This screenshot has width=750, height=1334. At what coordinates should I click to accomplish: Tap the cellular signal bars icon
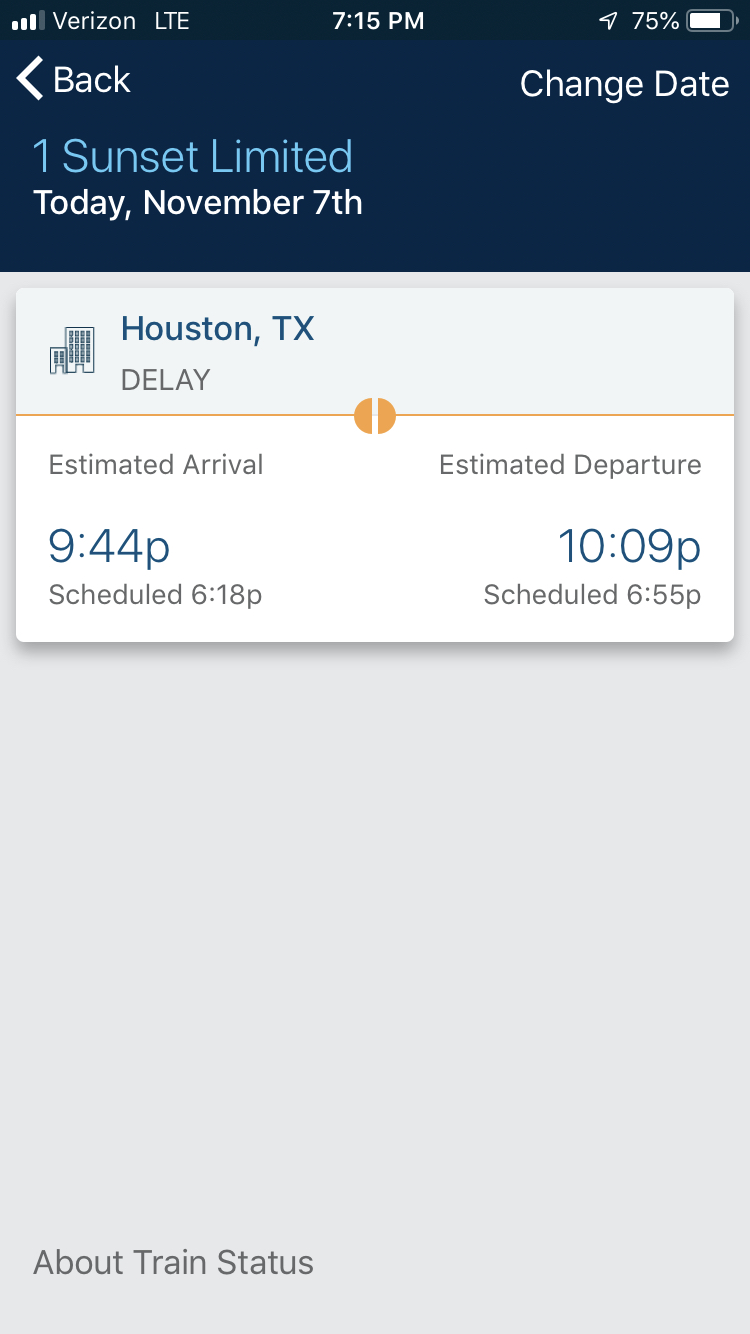coord(28,21)
